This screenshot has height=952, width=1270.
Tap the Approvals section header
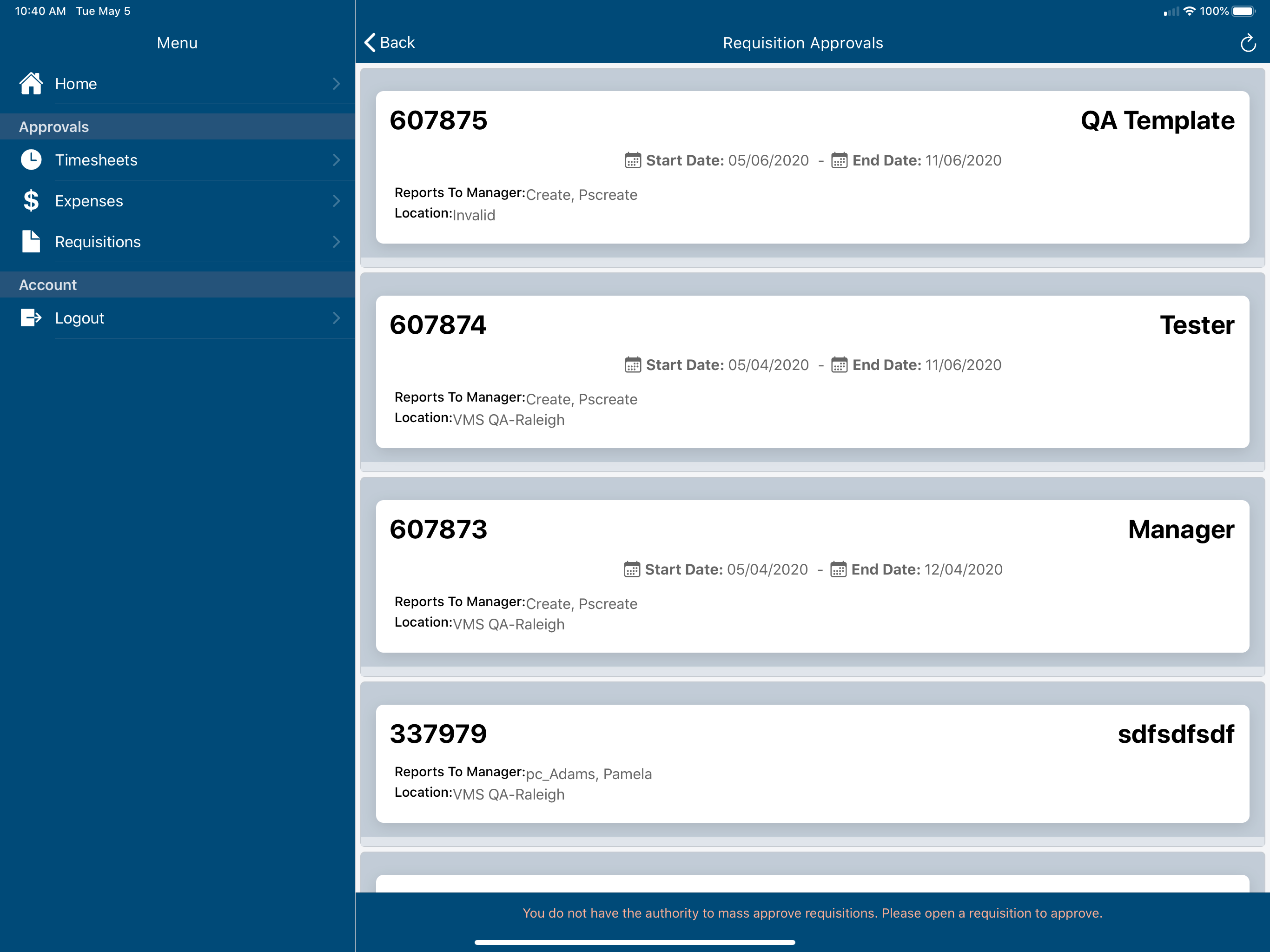tap(178, 126)
